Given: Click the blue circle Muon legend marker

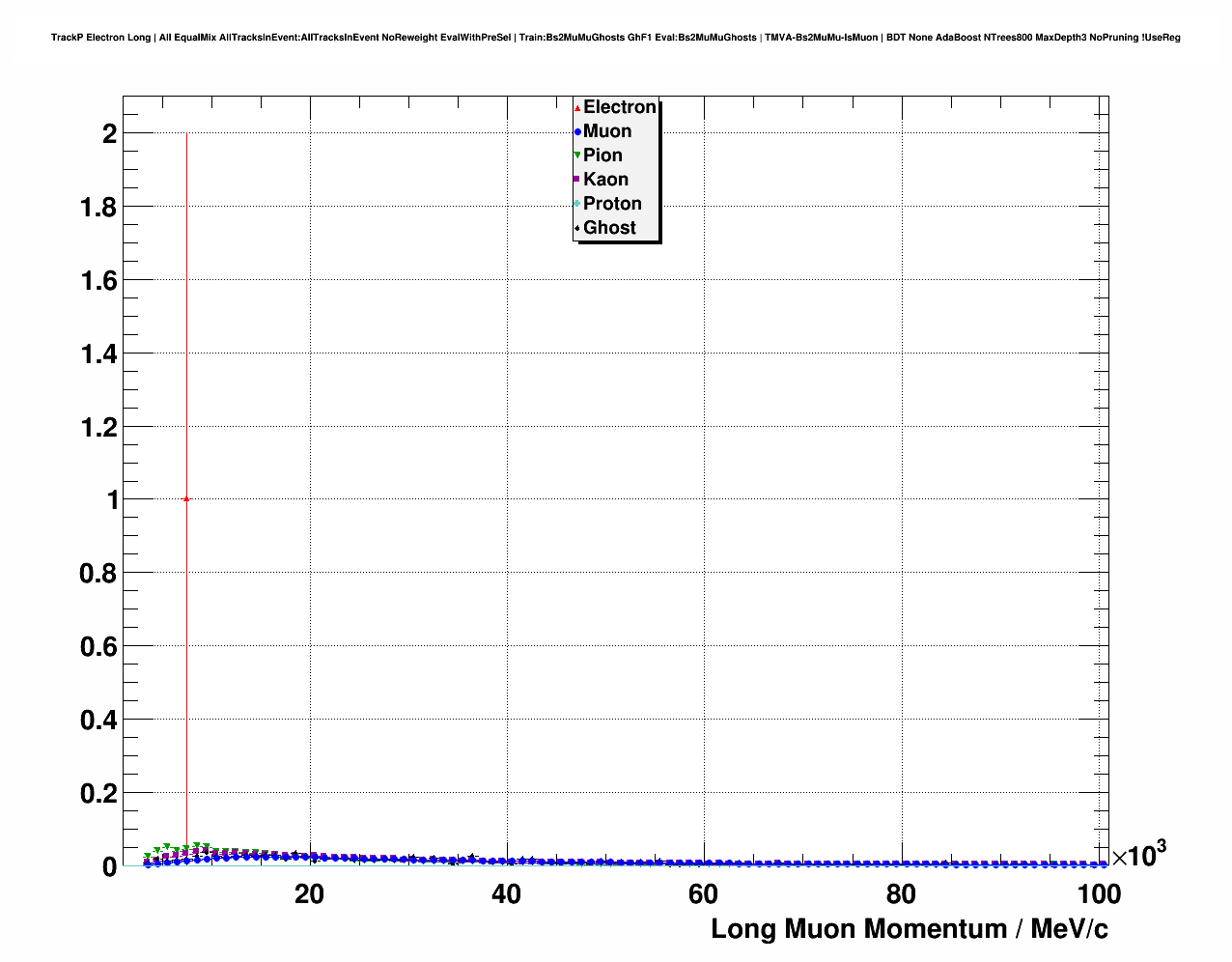Looking at the screenshot, I should tap(577, 132).
